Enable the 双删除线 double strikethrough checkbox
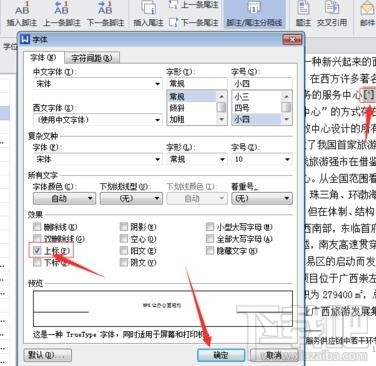The image size is (376, 366). click(37, 239)
